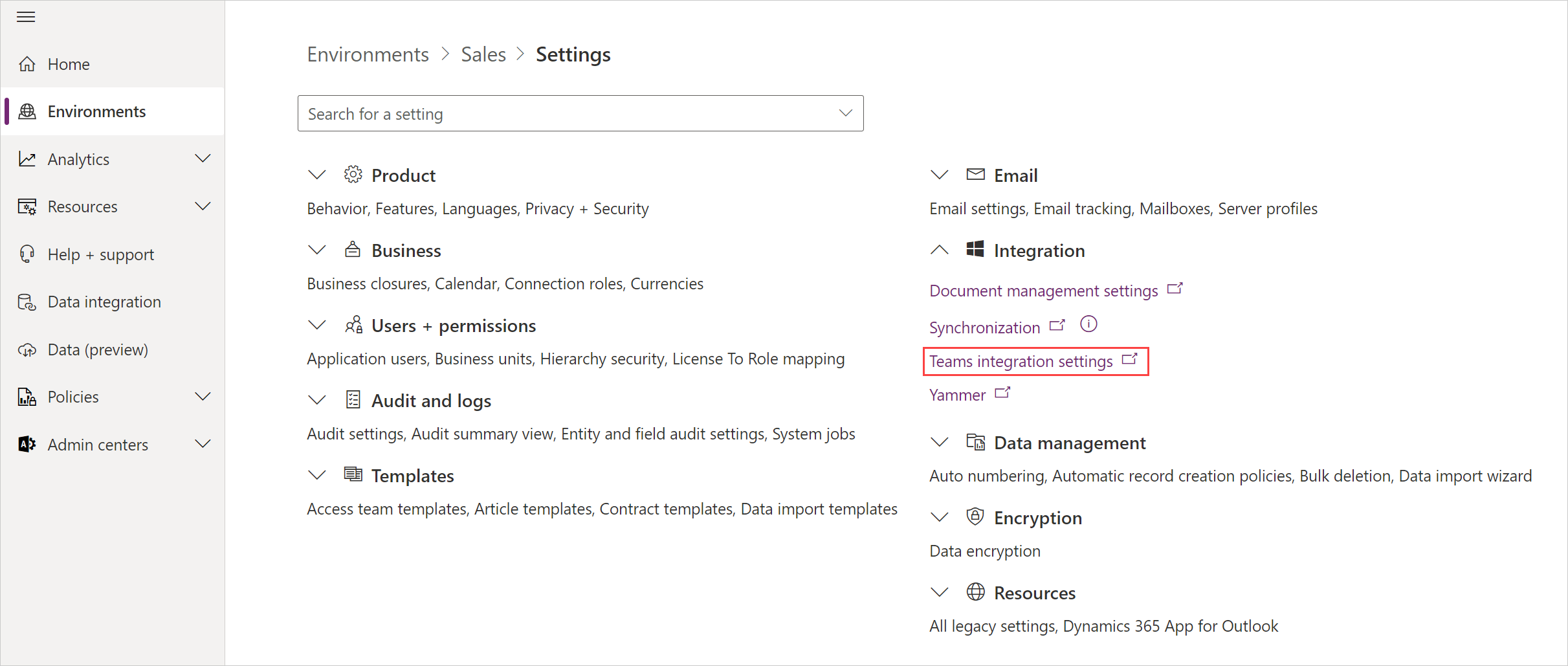Click the Resources sidebar icon
This screenshot has width=1568, height=666.
pyautogui.click(x=27, y=206)
